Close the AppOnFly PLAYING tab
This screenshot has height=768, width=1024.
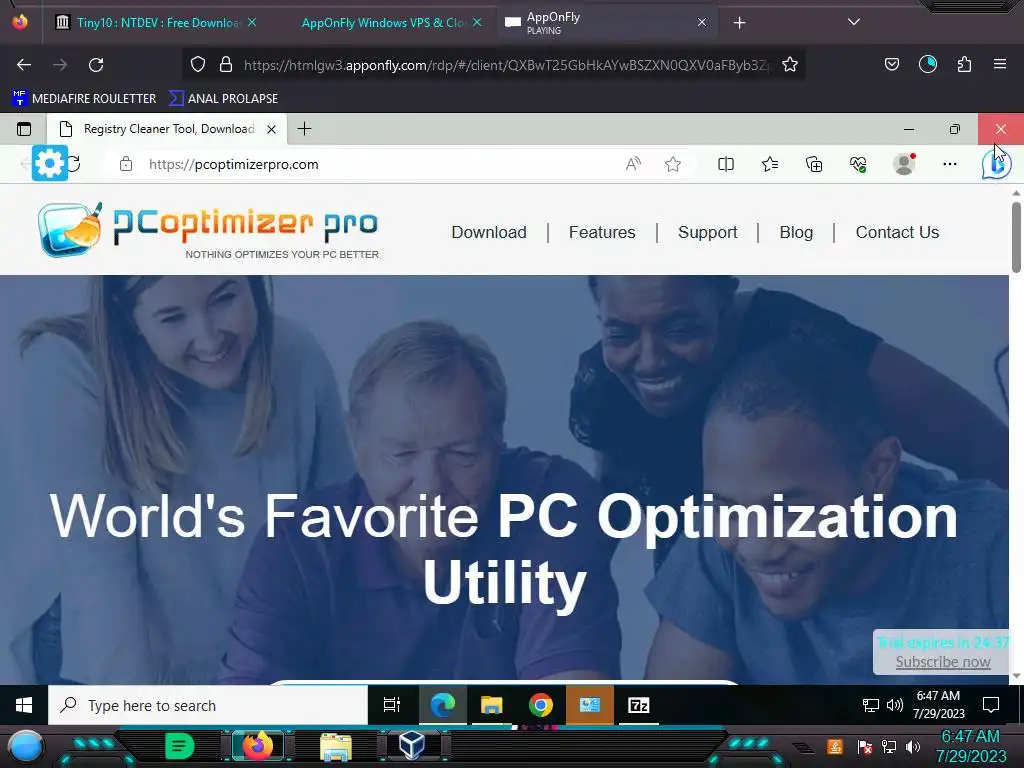tap(702, 22)
